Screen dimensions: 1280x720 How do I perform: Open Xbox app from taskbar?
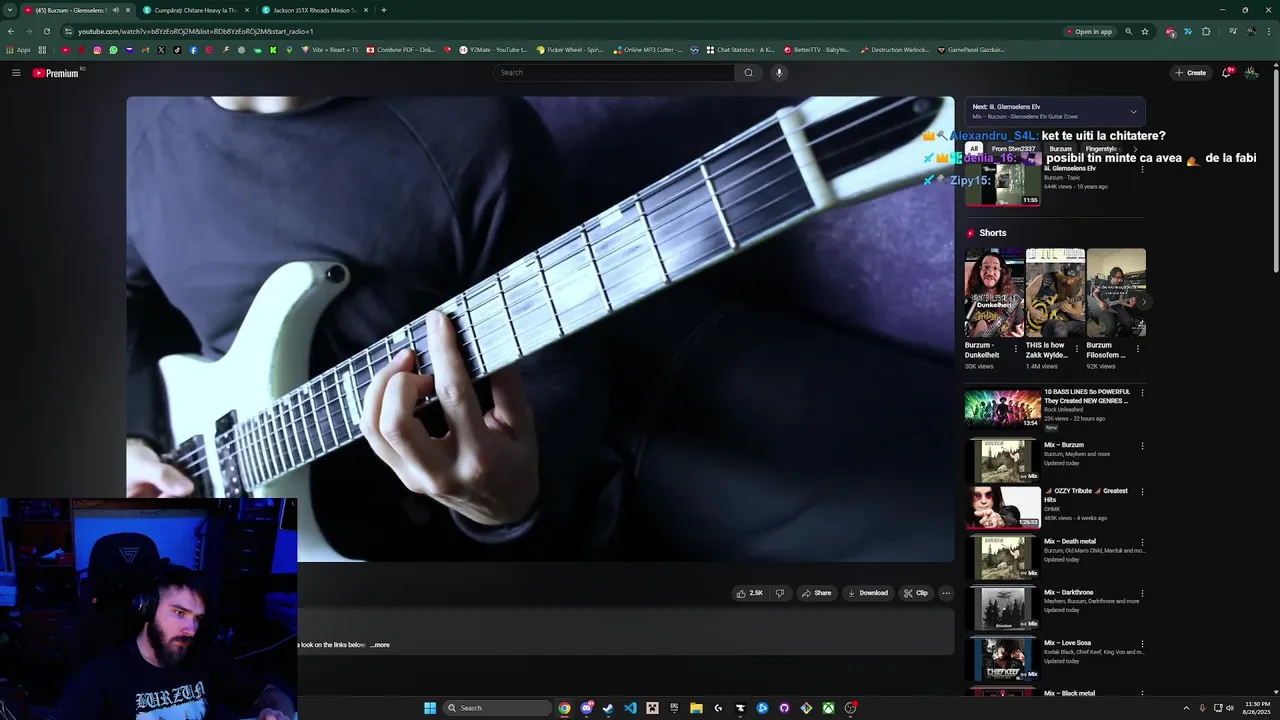[828, 708]
